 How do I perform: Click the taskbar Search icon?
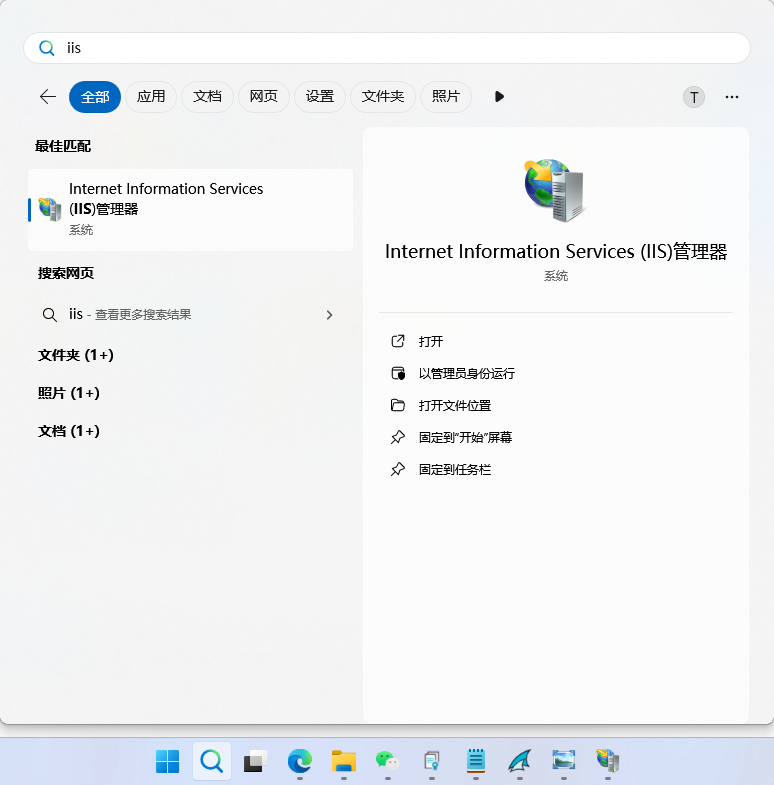point(212,761)
